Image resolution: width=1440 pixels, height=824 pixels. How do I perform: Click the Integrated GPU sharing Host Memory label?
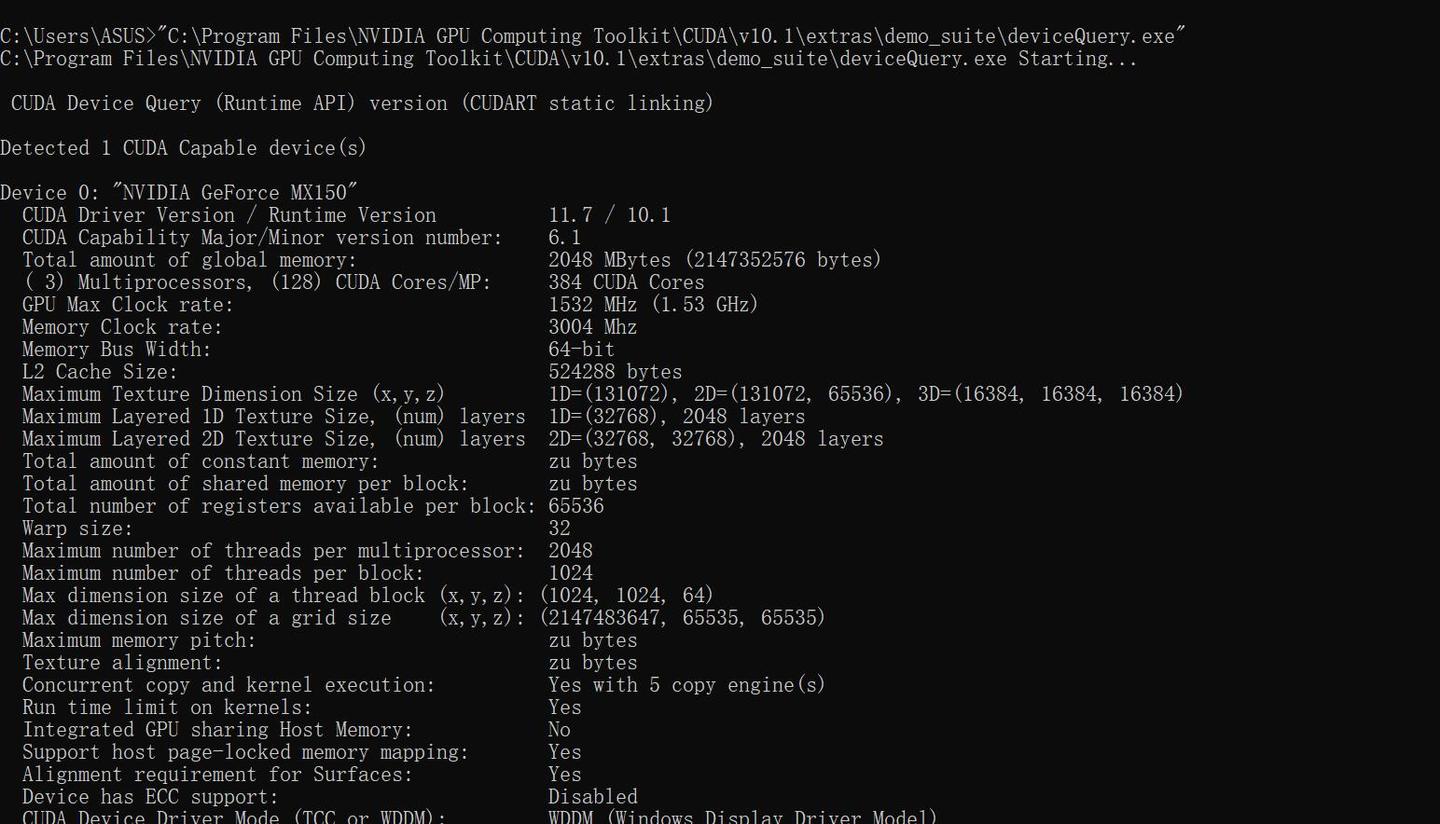tap(217, 730)
